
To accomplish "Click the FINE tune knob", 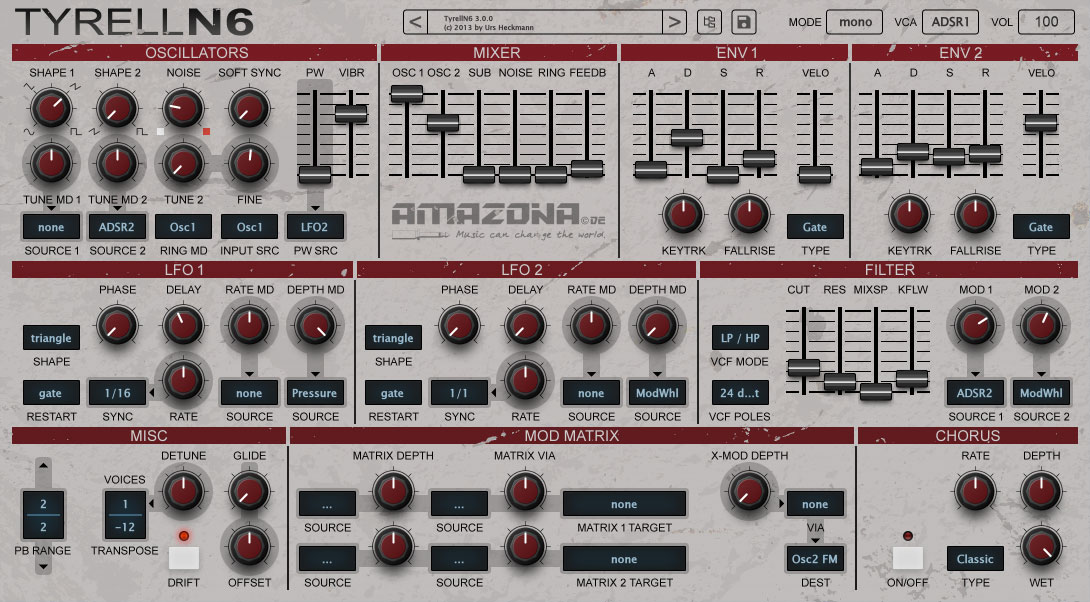I will pyautogui.click(x=249, y=163).
